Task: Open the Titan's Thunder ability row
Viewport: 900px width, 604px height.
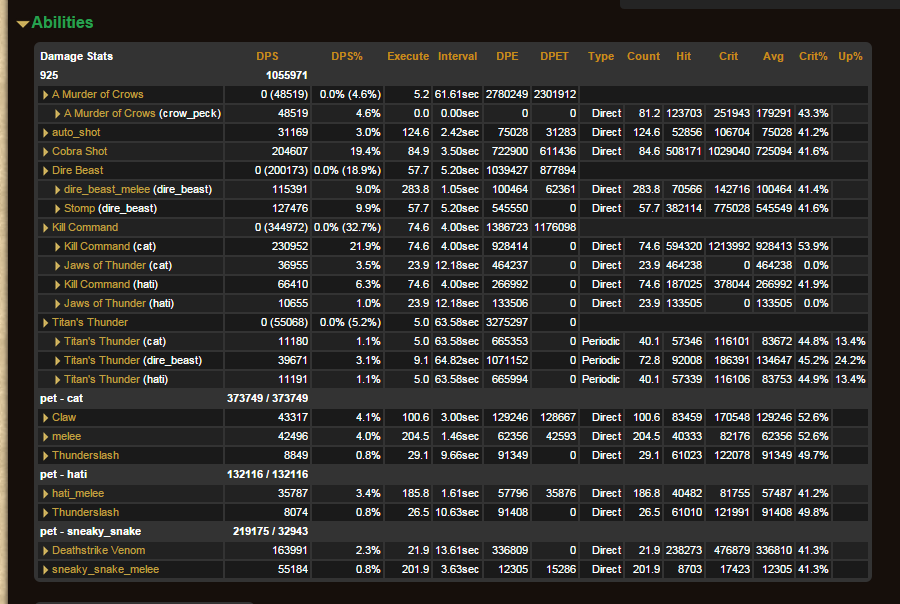Action: [90, 322]
